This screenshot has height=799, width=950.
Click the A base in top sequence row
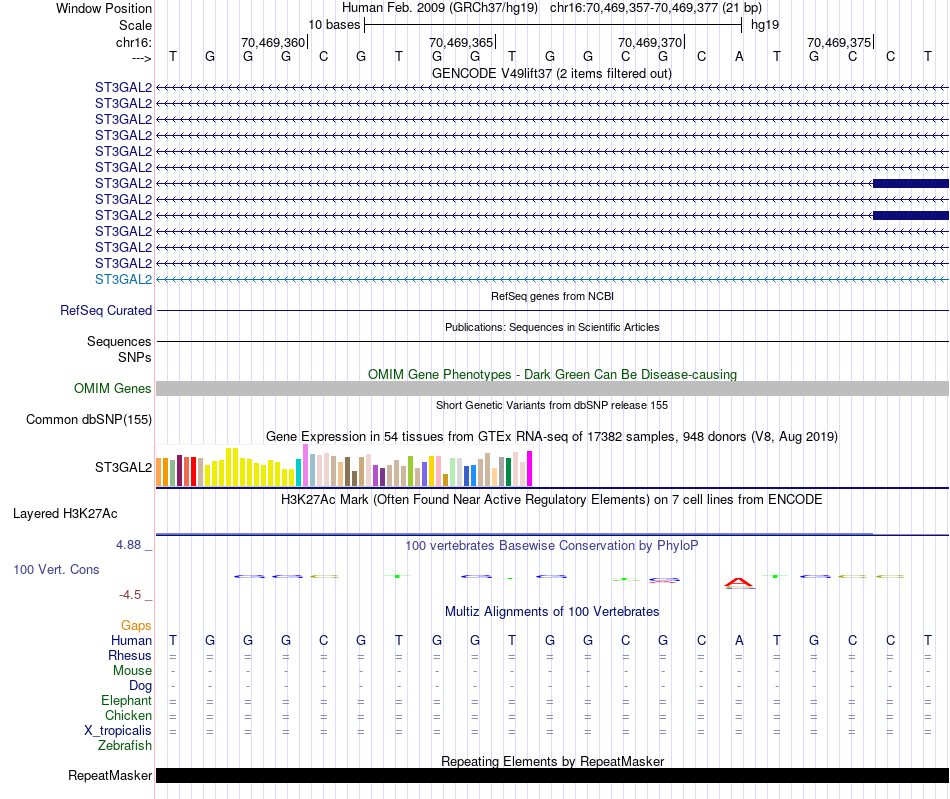coord(739,56)
